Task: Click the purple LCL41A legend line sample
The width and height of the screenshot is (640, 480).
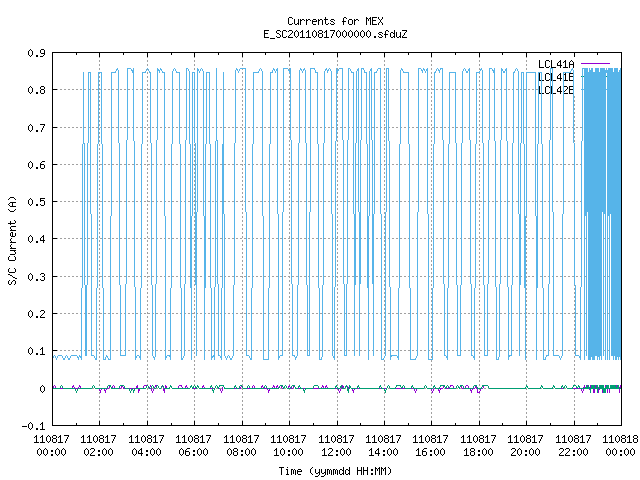Action: point(596,64)
